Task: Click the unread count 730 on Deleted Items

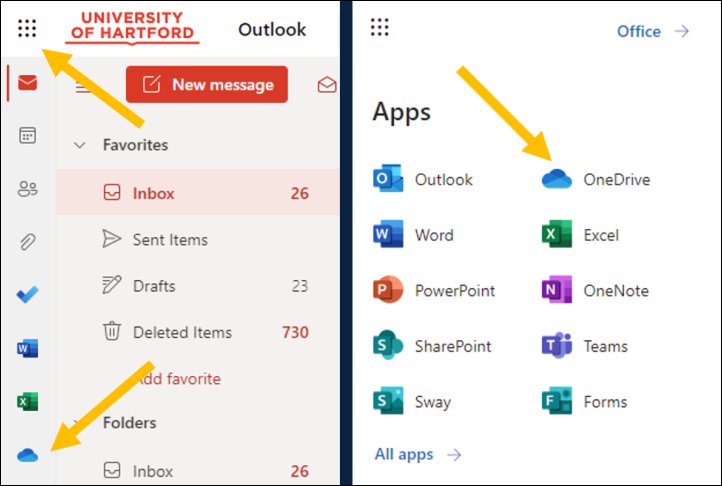Action: pos(295,332)
